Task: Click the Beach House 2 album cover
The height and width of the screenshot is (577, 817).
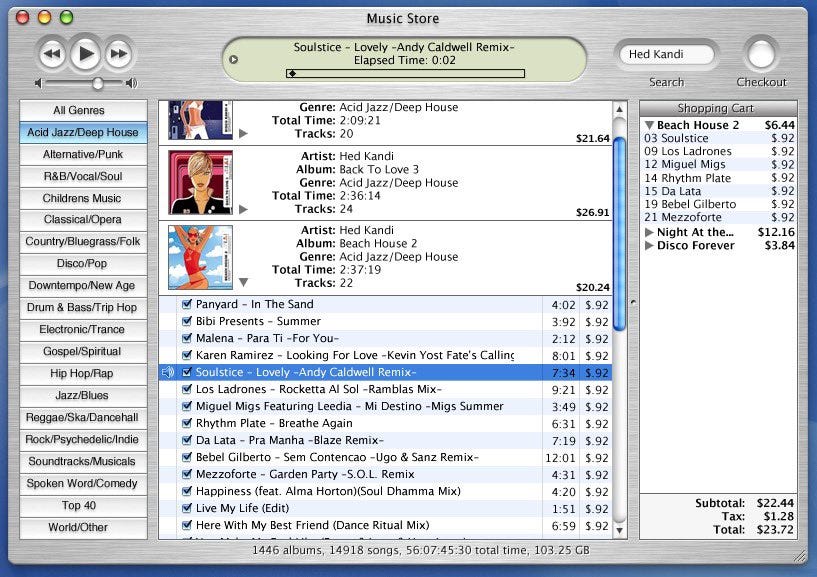Action: pos(201,257)
